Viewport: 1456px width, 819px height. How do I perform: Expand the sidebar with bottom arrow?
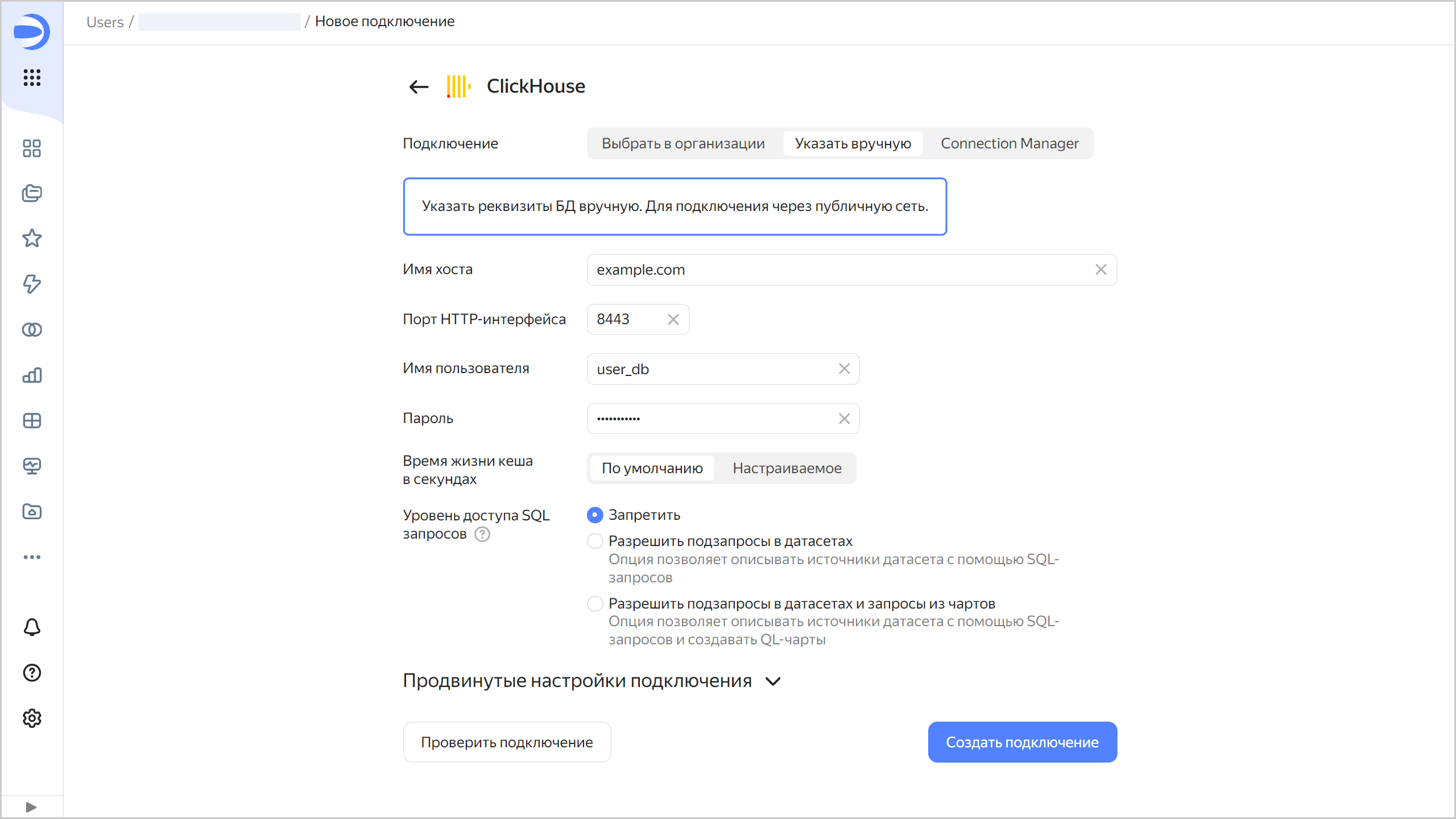(x=31, y=807)
